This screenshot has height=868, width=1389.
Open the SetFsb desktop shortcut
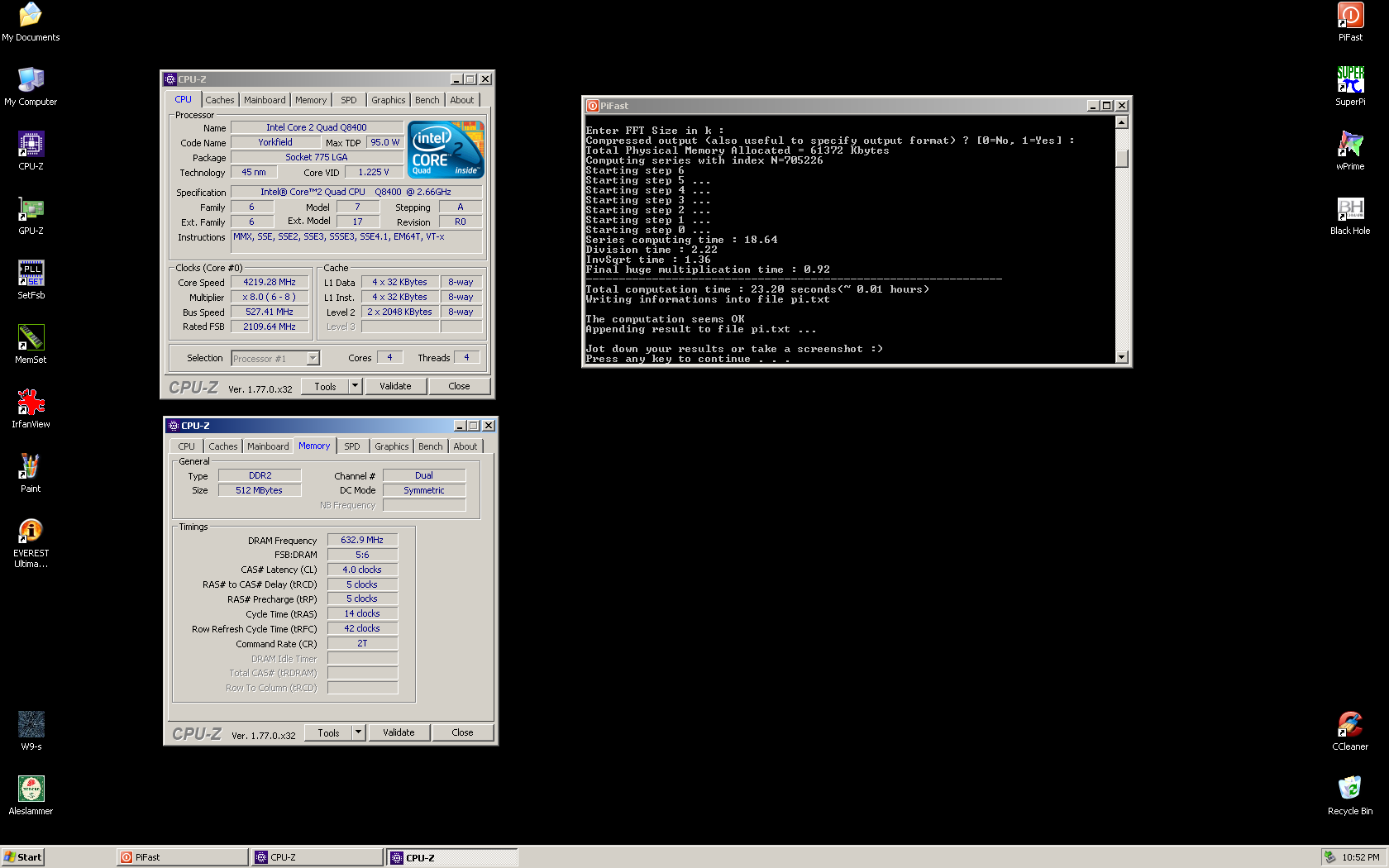[x=31, y=279]
